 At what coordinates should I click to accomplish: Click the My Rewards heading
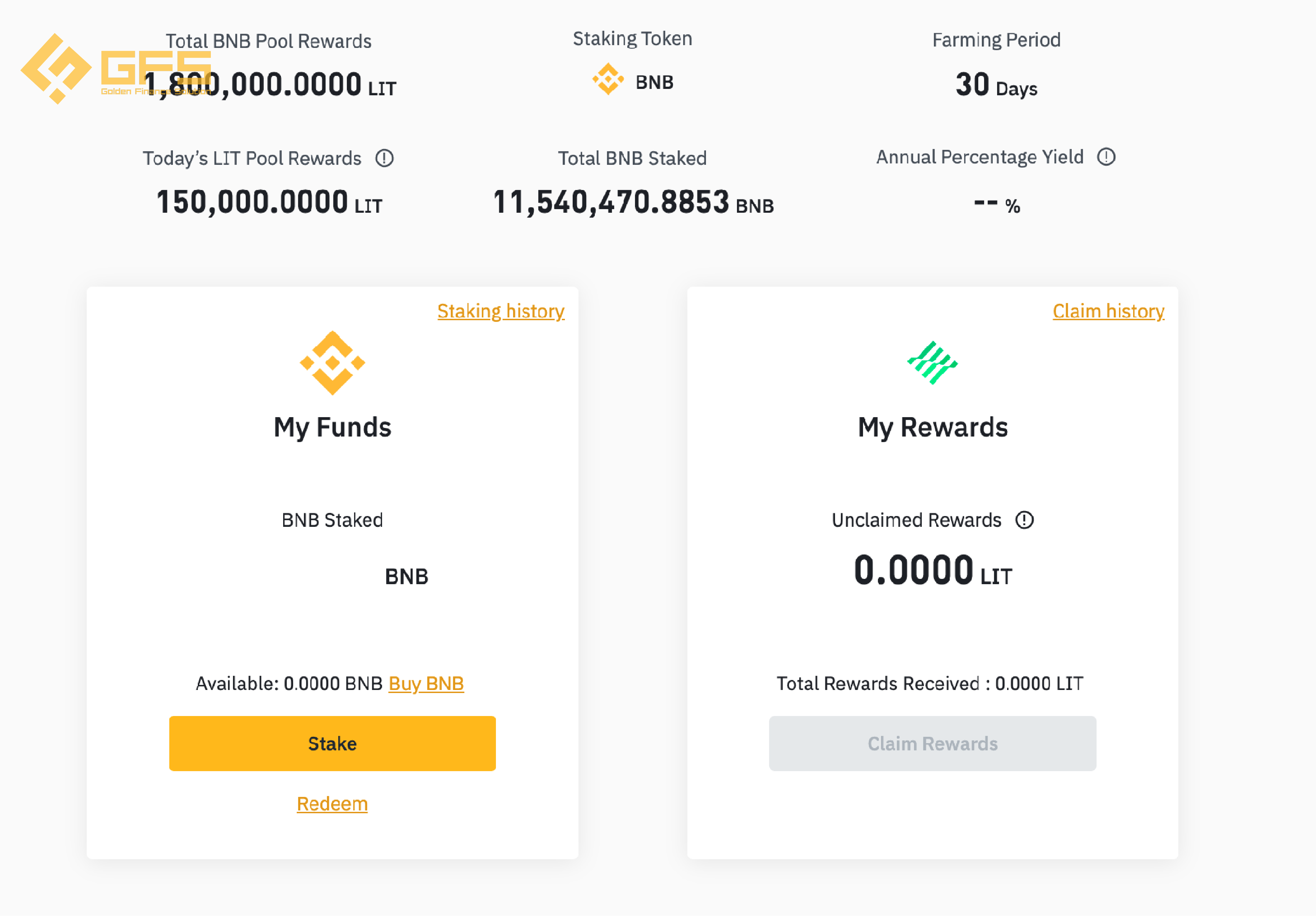click(932, 428)
